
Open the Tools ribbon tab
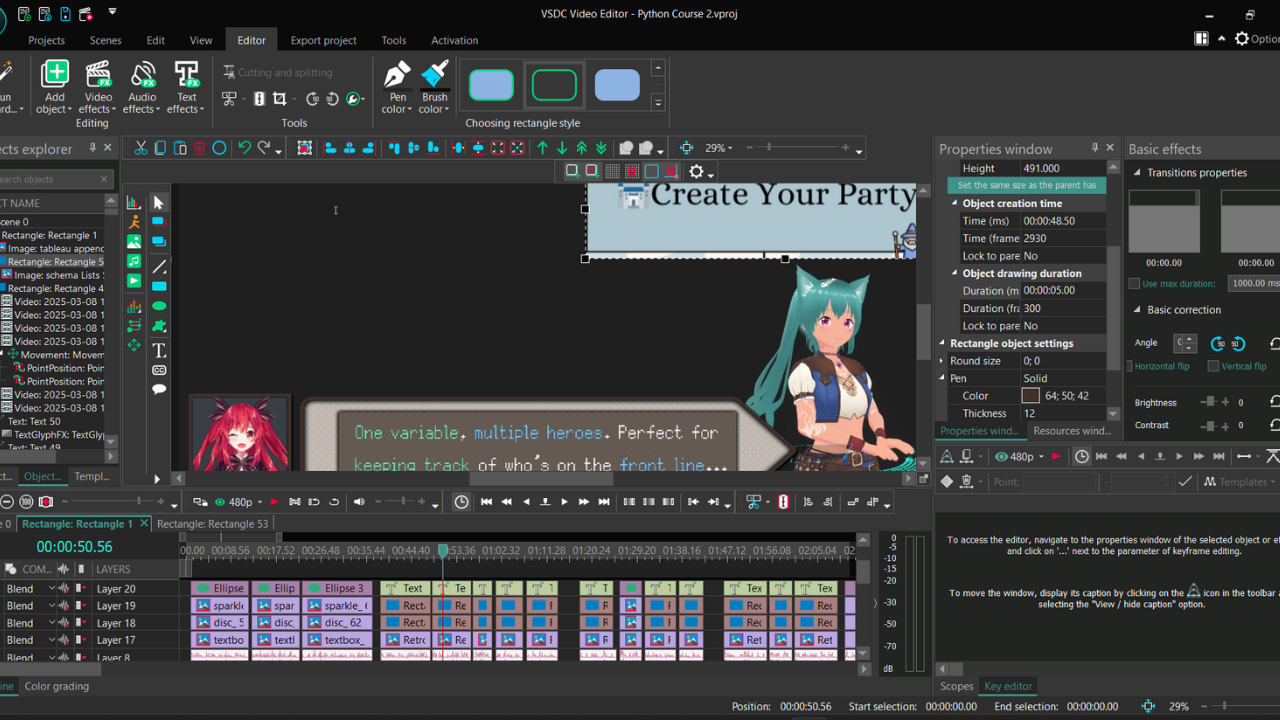(x=393, y=40)
